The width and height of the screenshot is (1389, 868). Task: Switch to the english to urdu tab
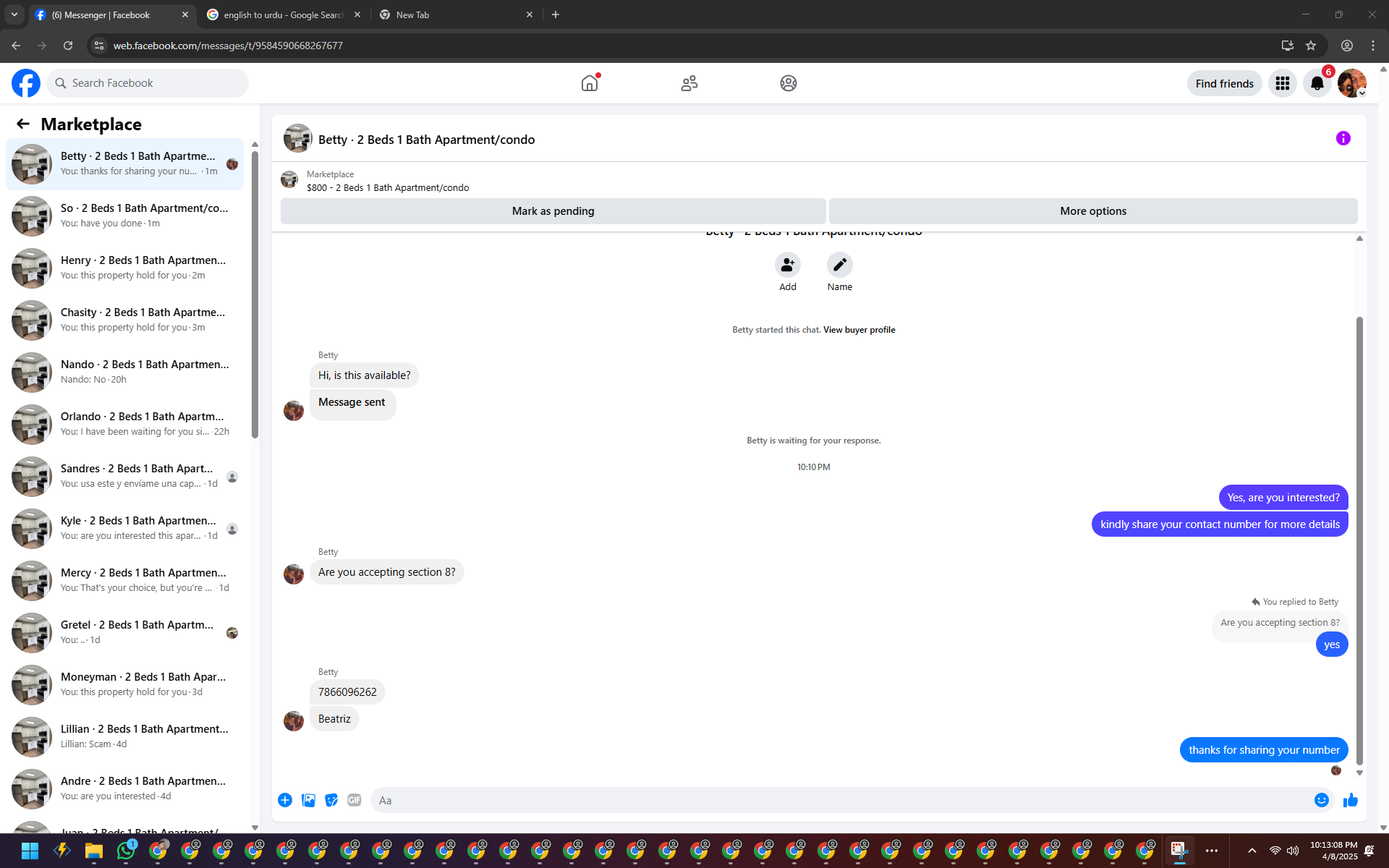click(x=282, y=14)
